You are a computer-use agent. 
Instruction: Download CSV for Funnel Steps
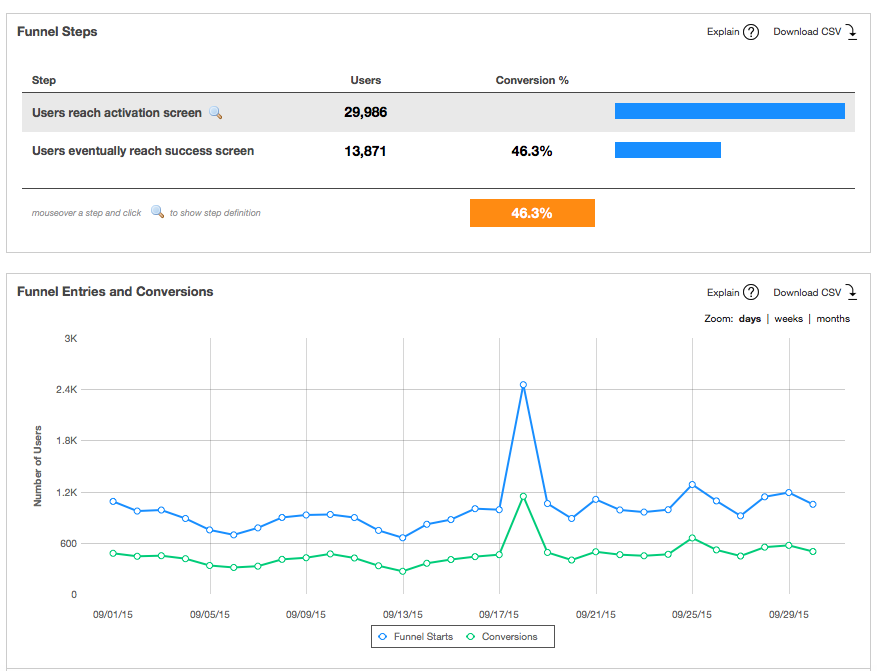coord(807,32)
